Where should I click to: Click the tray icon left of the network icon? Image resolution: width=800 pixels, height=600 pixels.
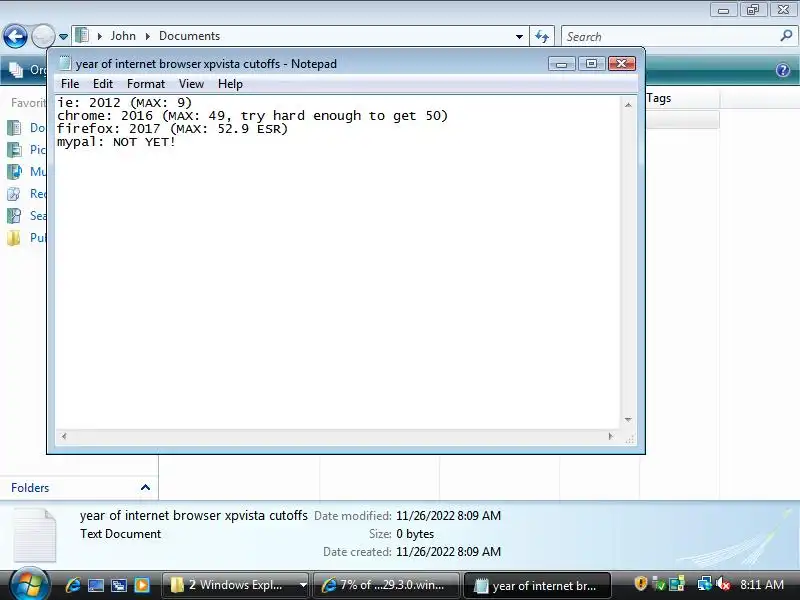click(677, 584)
